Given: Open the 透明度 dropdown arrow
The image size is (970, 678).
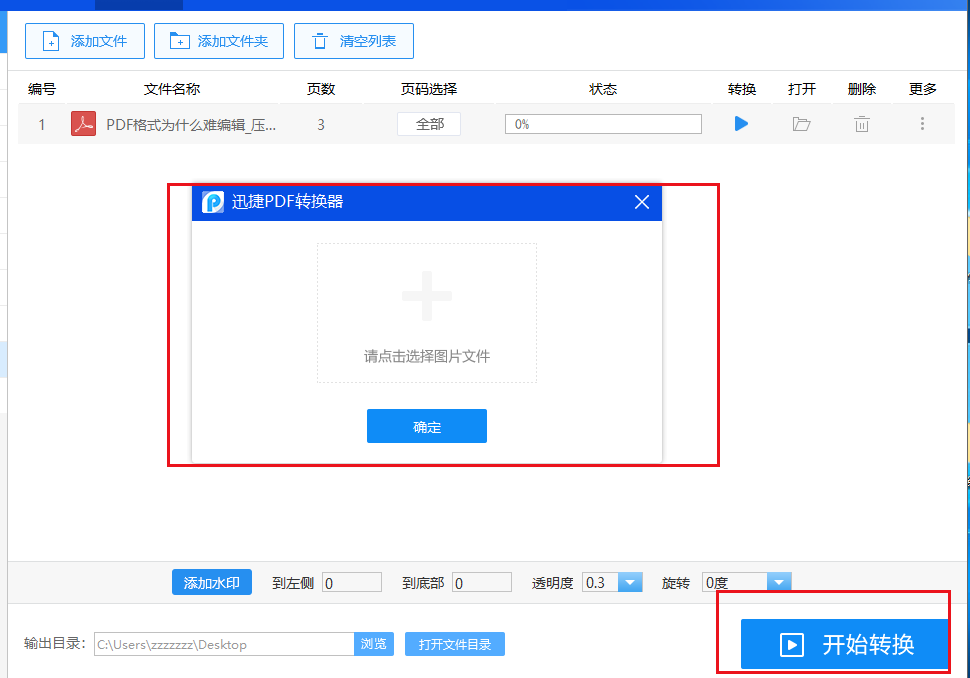Looking at the screenshot, I should [630, 583].
